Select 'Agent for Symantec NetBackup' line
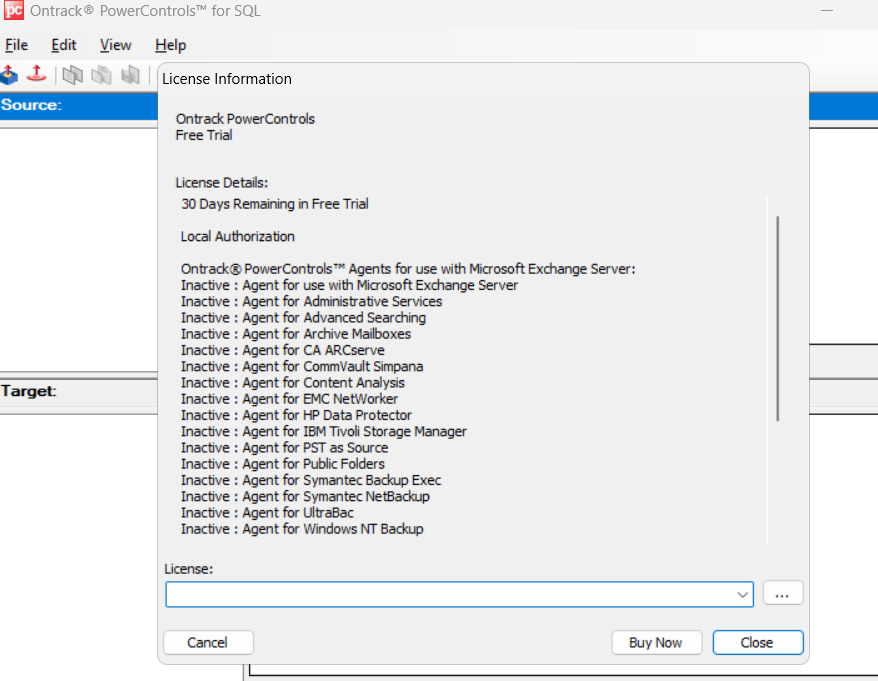 (x=305, y=496)
